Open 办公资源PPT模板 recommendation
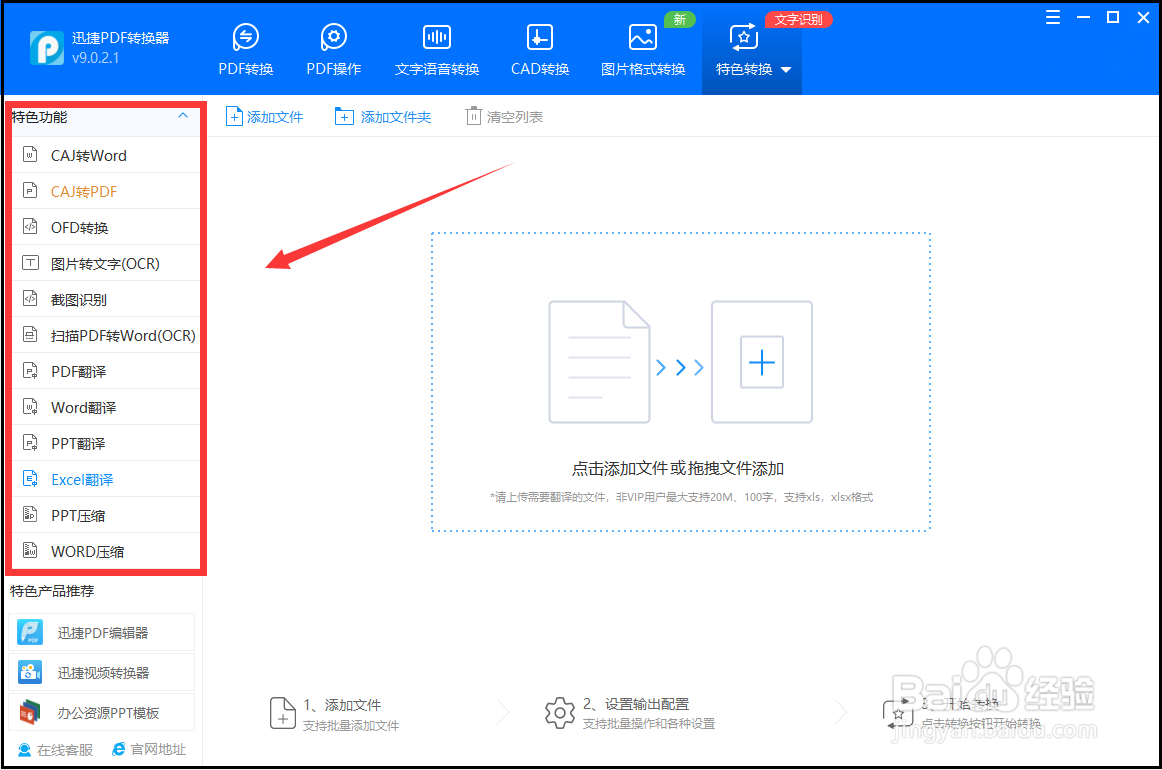Image resolution: width=1162 pixels, height=770 pixels. coord(102,712)
